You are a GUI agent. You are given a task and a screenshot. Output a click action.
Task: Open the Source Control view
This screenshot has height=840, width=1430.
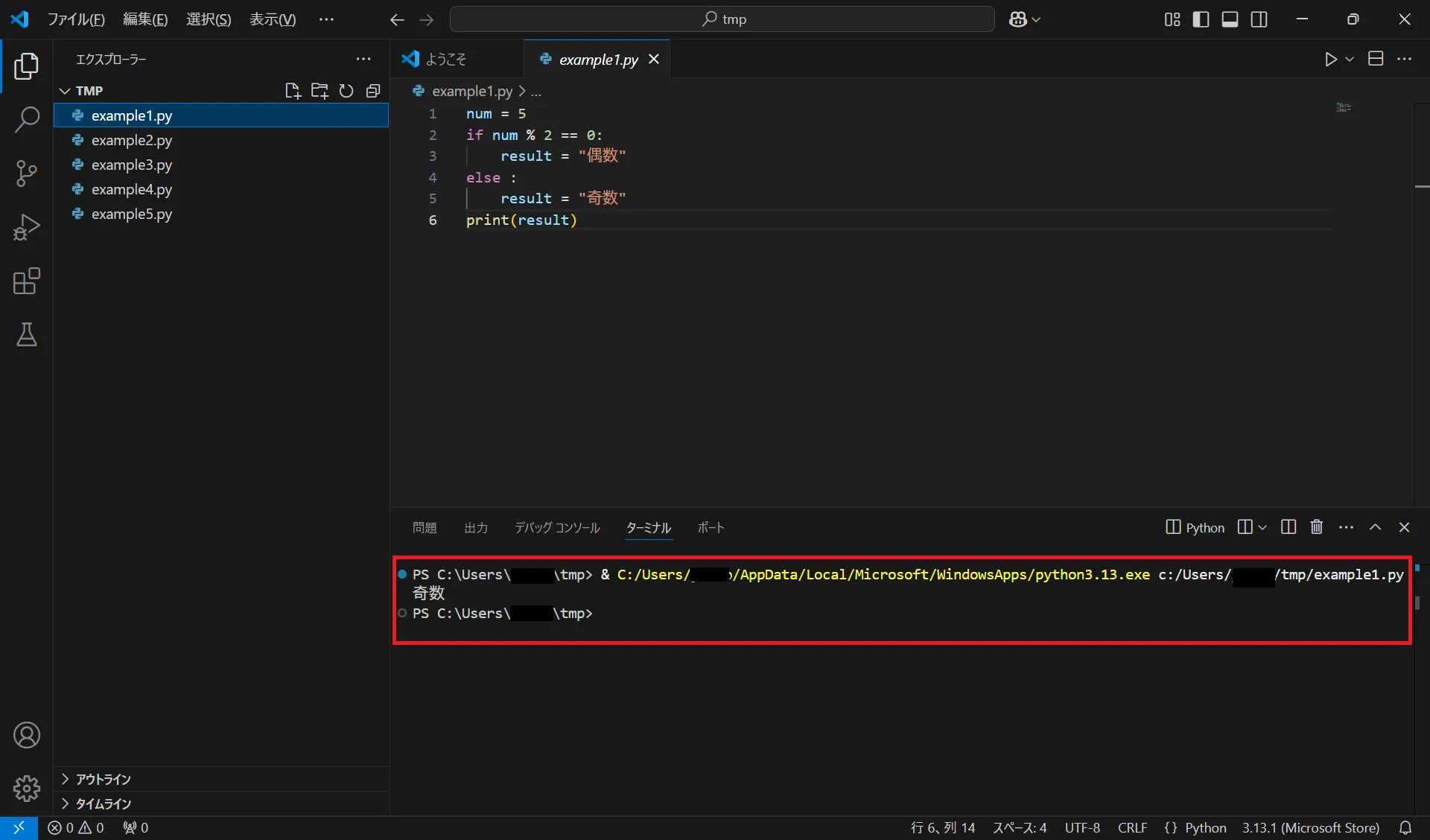click(x=27, y=173)
